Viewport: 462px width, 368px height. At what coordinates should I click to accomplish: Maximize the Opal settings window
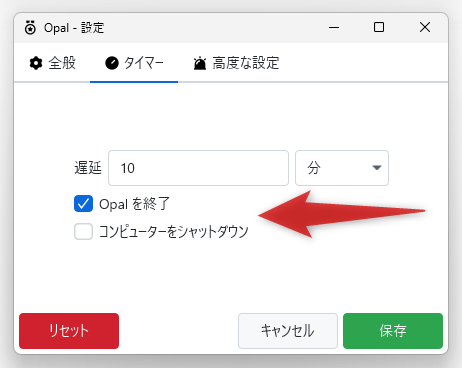[379, 27]
